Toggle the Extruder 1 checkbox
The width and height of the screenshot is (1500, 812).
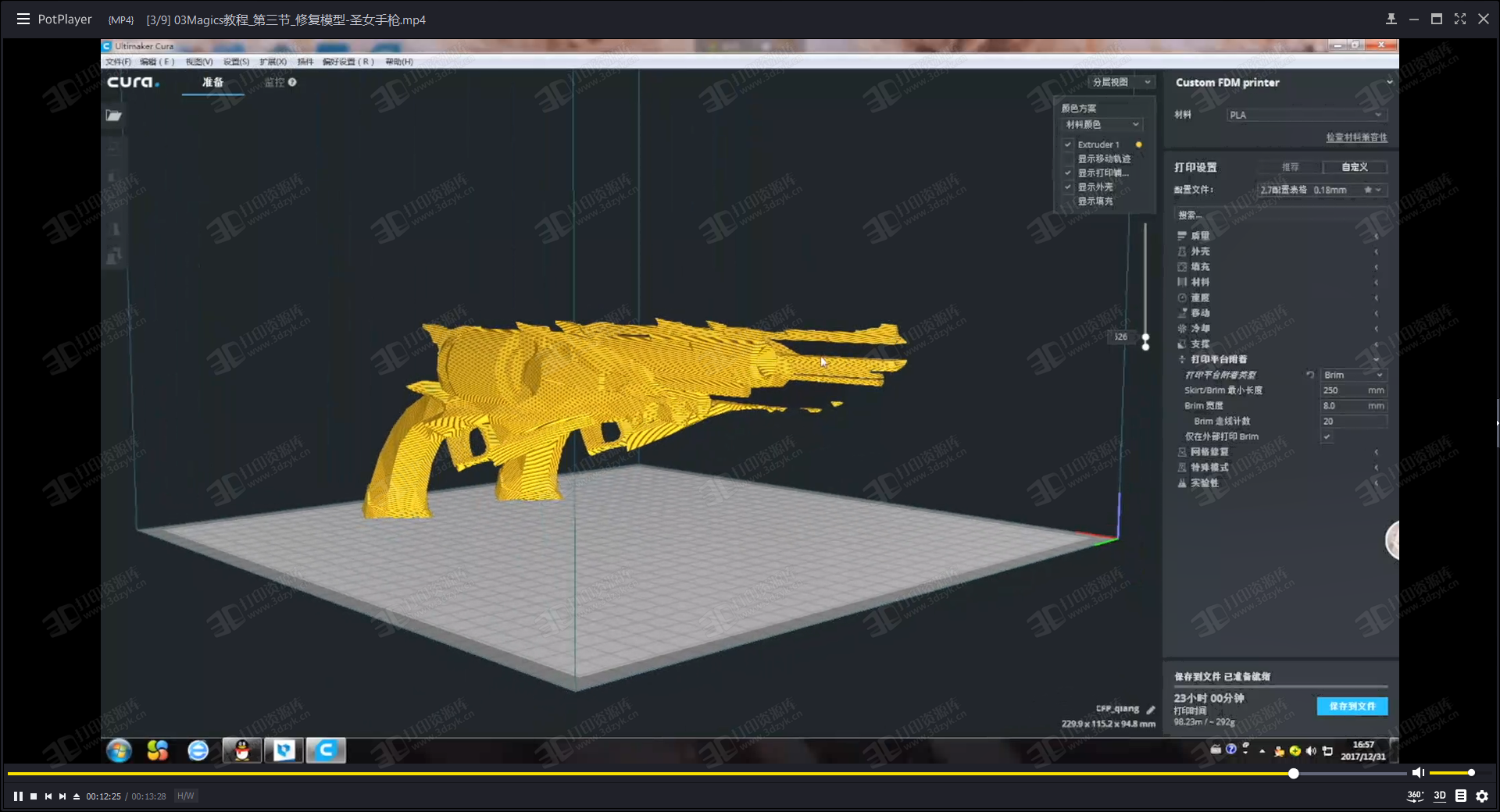1068,144
